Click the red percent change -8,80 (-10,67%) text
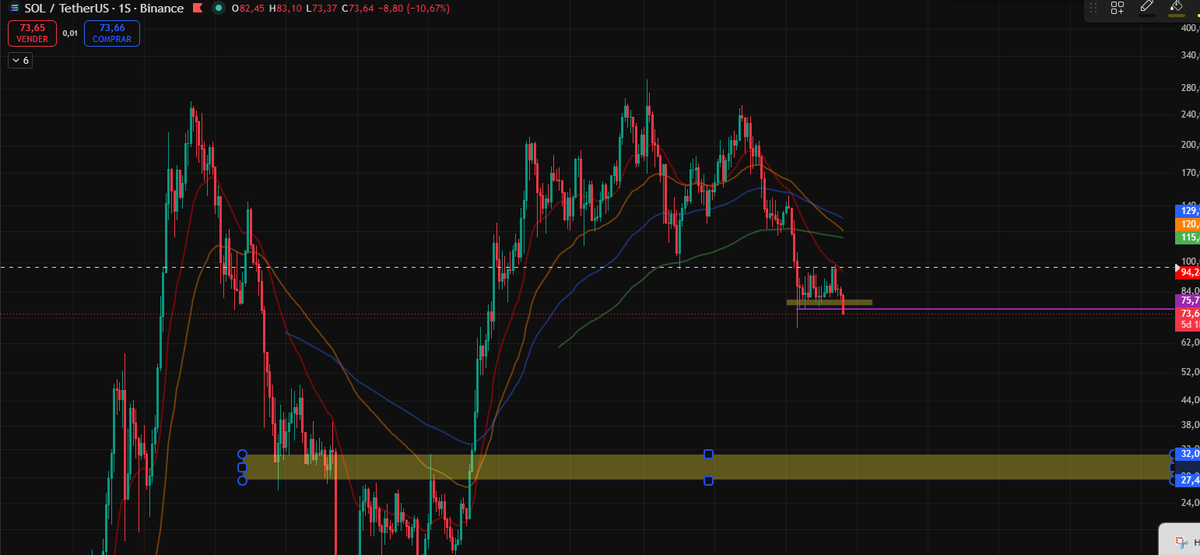The image size is (1200, 555). [x=413, y=8]
